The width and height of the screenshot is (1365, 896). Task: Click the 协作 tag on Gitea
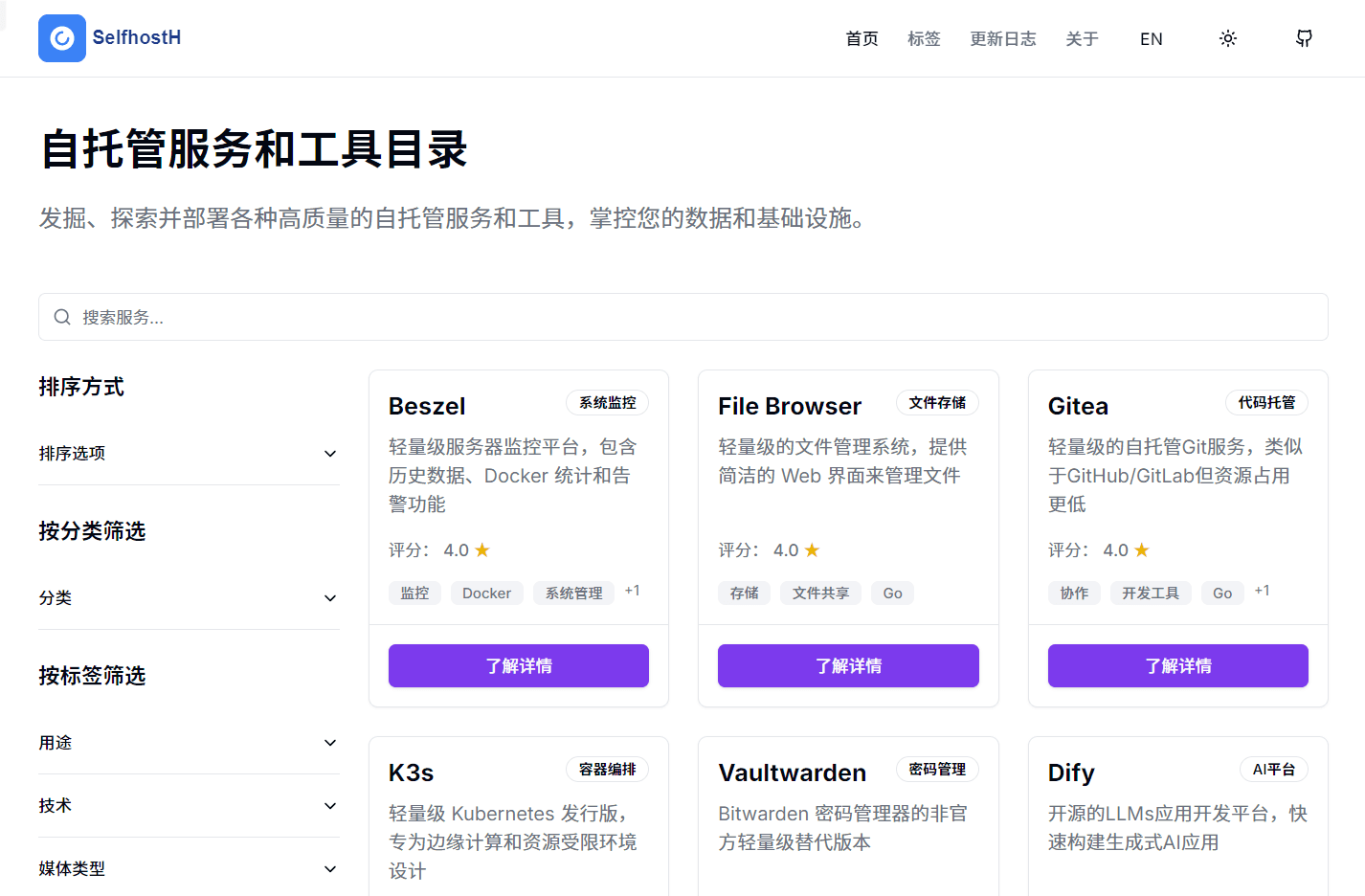[x=1074, y=594]
